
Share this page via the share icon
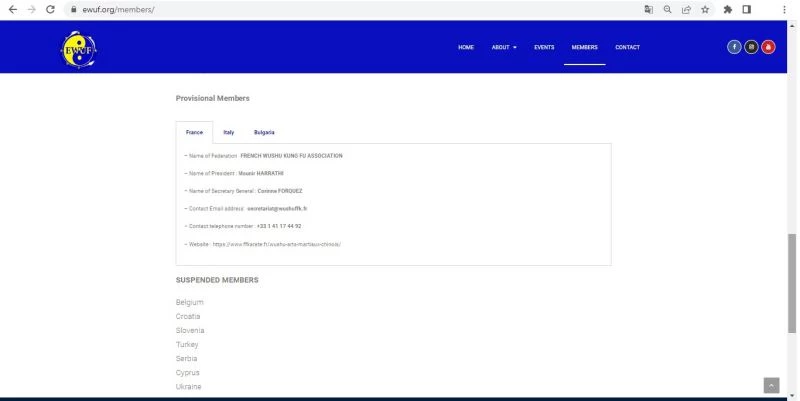(x=686, y=9)
